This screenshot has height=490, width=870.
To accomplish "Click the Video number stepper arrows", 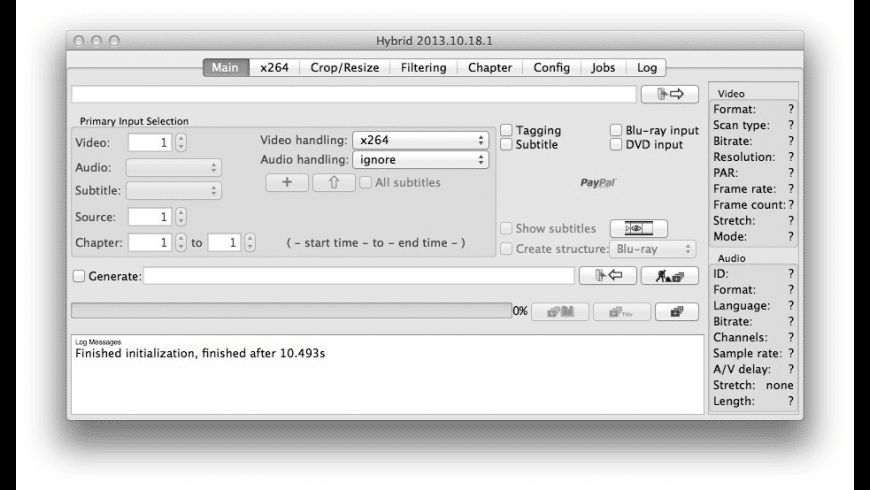I will (x=181, y=143).
